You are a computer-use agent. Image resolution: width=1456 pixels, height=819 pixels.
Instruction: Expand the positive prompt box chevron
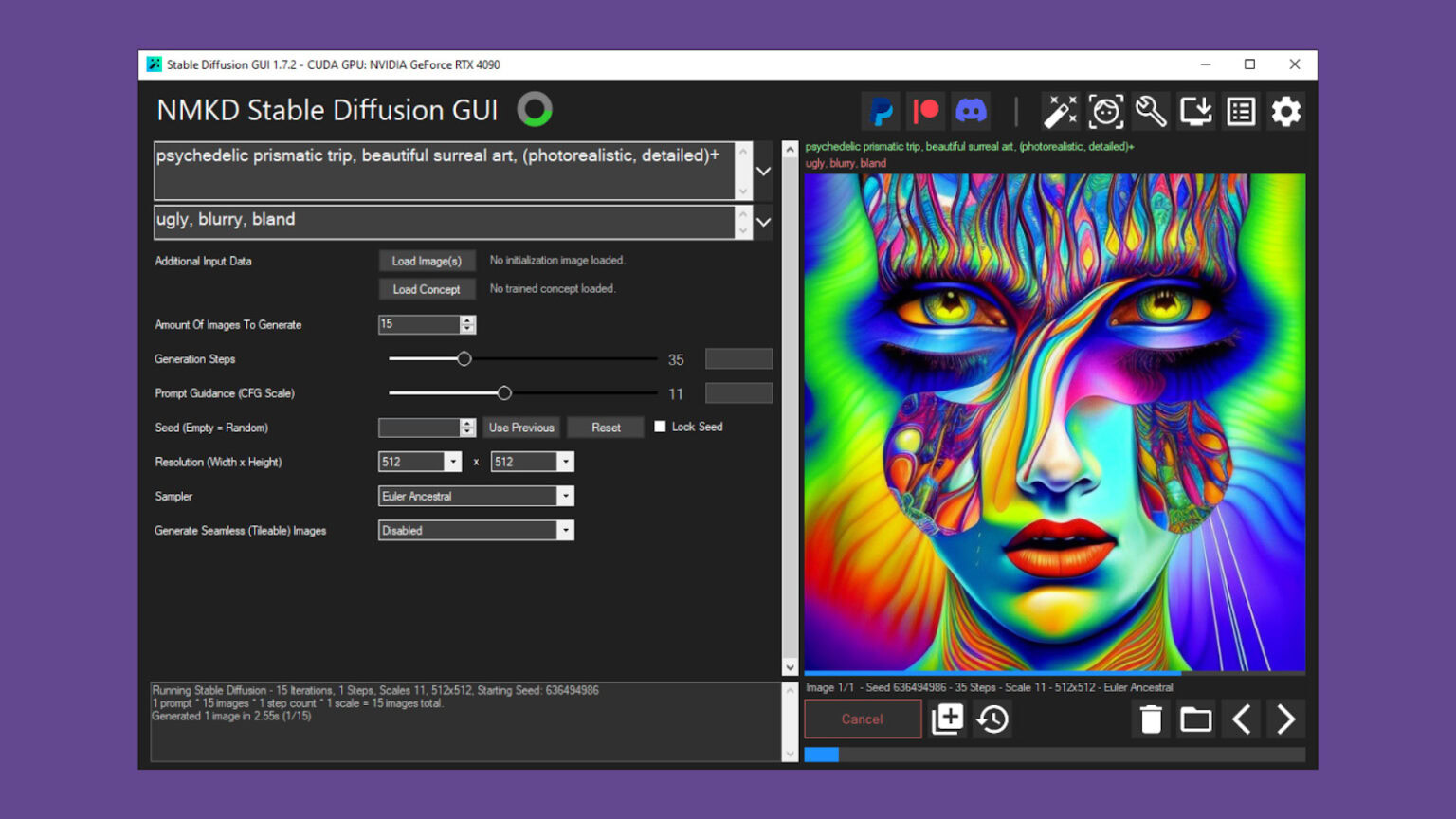click(763, 172)
